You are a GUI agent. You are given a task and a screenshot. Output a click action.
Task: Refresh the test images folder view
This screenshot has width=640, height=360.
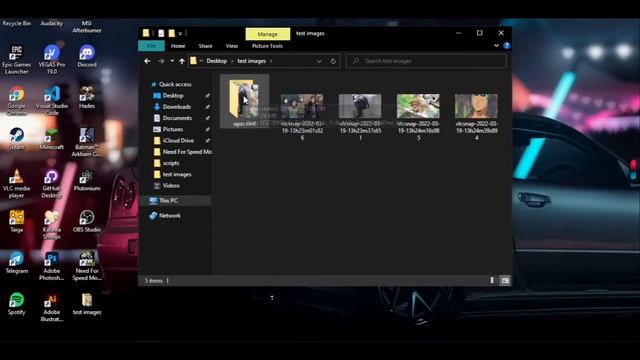coord(333,61)
